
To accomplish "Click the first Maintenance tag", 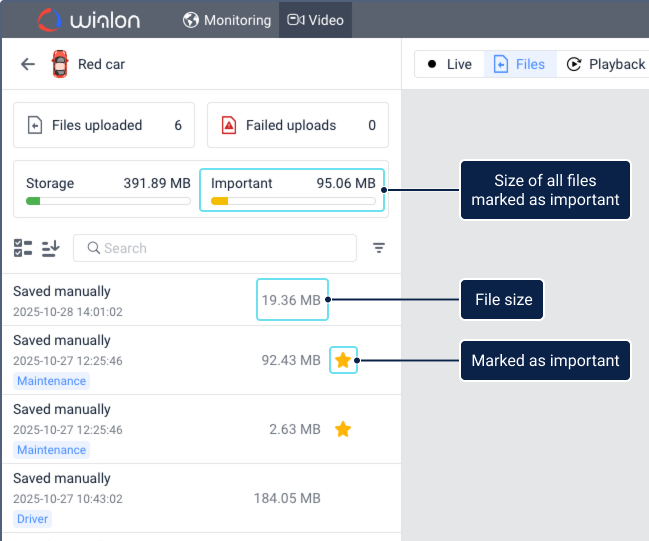I will point(51,381).
